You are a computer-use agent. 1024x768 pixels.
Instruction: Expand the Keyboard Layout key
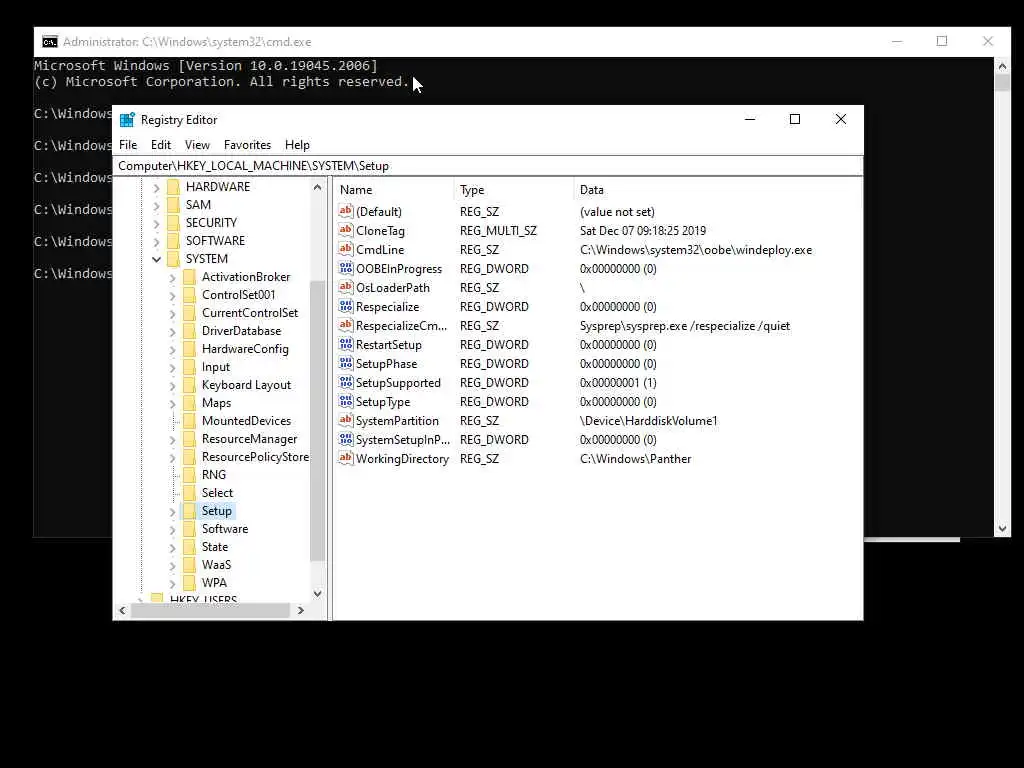[x=172, y=385]
